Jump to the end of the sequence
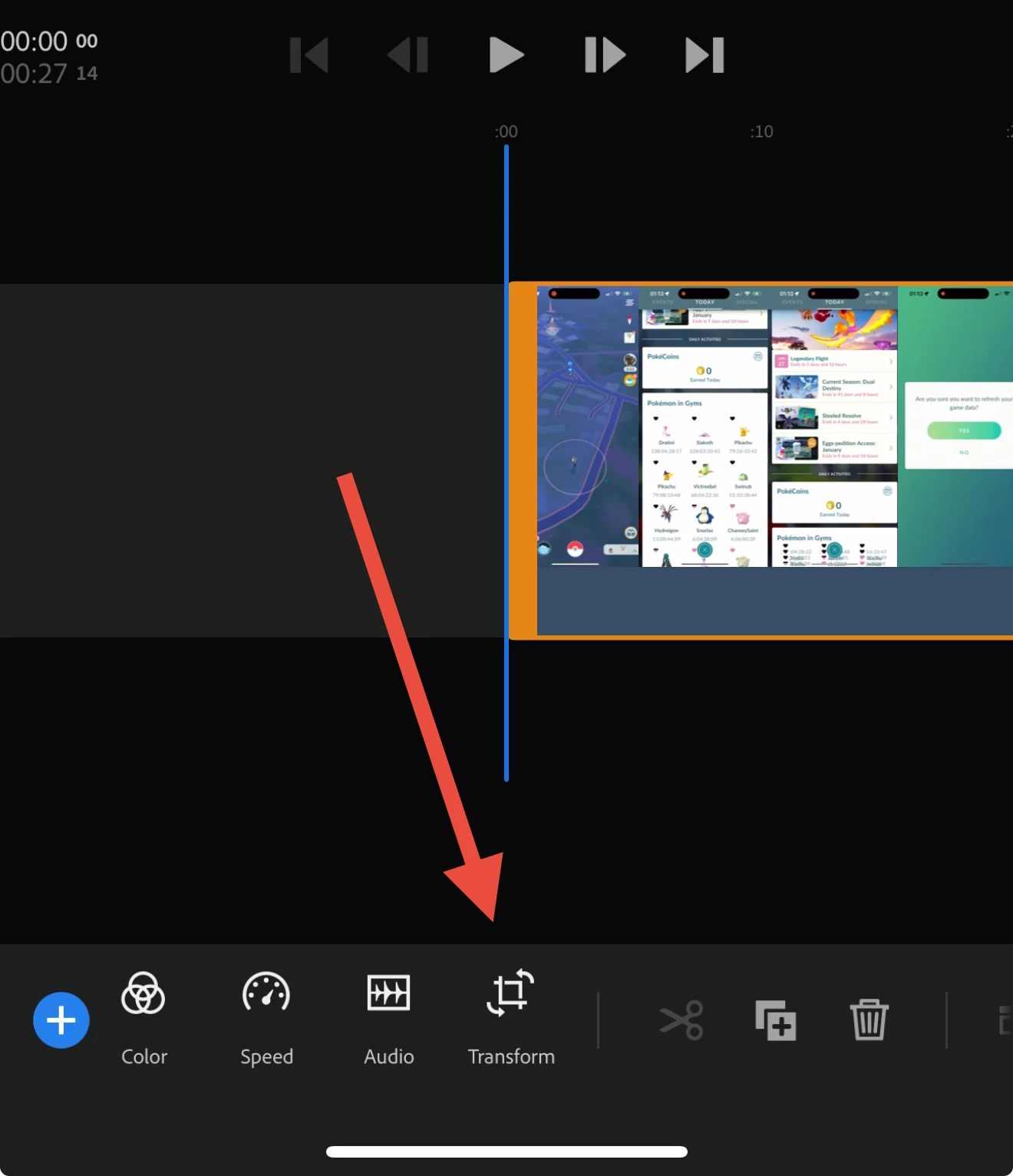 (x=704, y=55)
